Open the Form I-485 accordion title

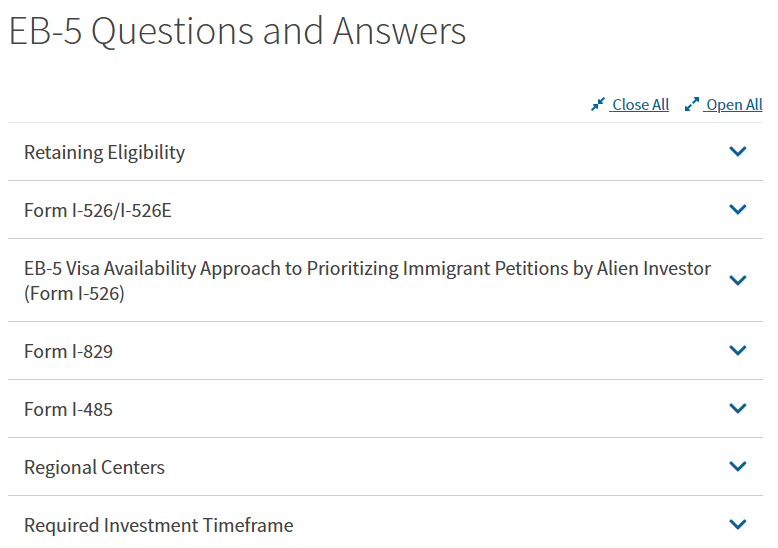point(68,410)
